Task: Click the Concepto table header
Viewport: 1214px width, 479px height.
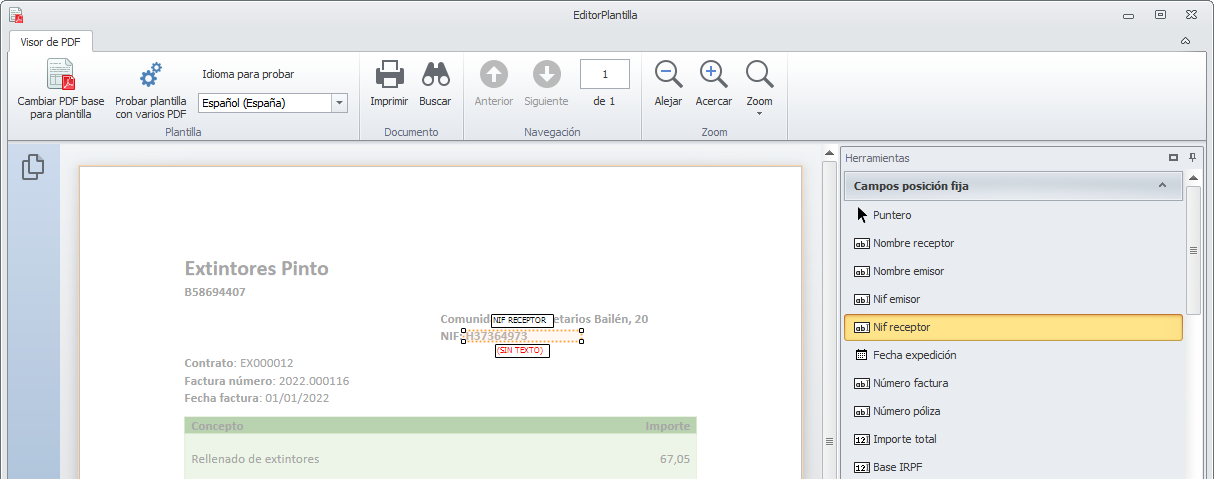Action: [x=217, y=426]
